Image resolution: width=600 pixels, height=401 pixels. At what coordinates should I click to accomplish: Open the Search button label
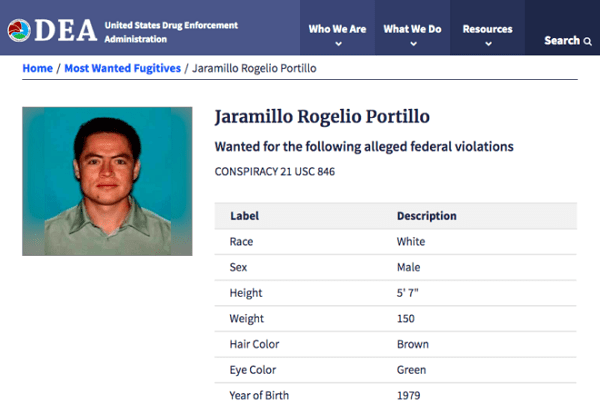pyautogui.click(x=562, y=41)
